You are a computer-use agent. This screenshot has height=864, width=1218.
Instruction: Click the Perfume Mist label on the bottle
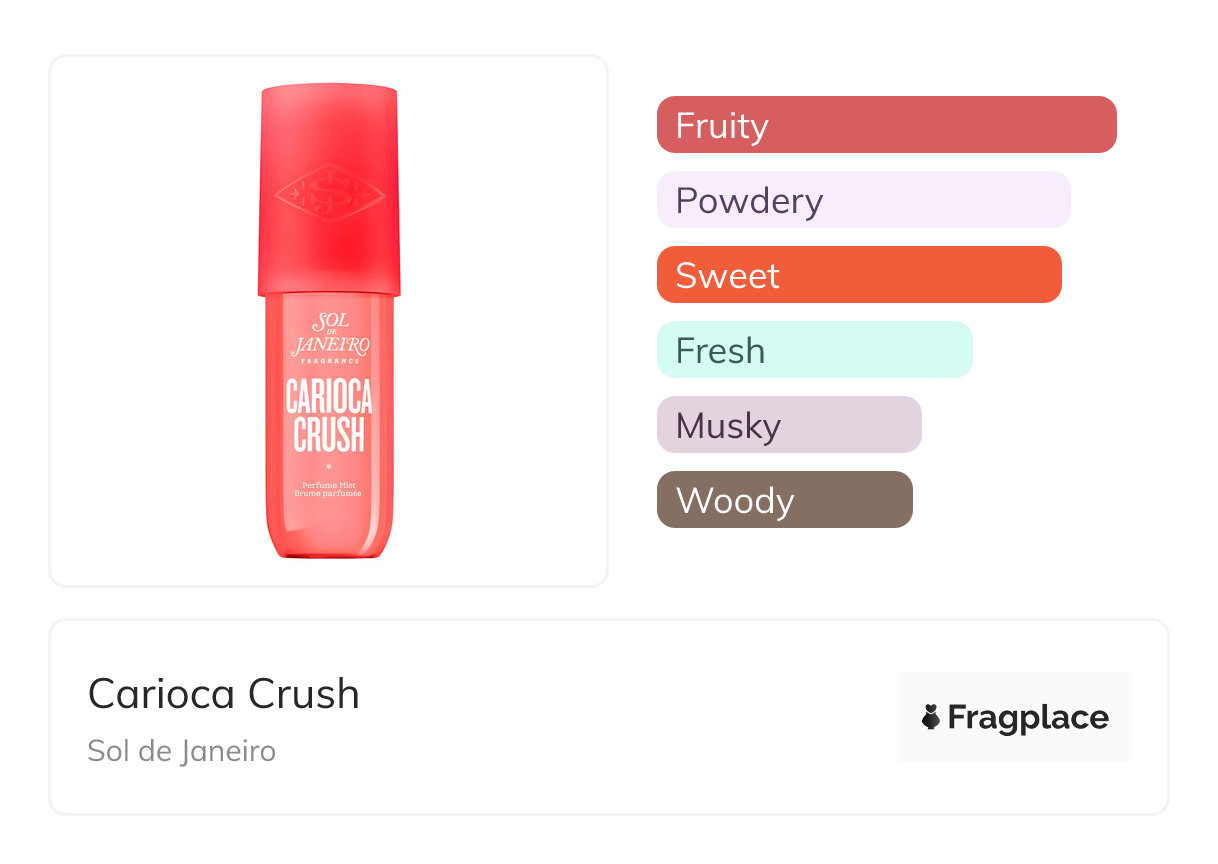coord(329,485)
